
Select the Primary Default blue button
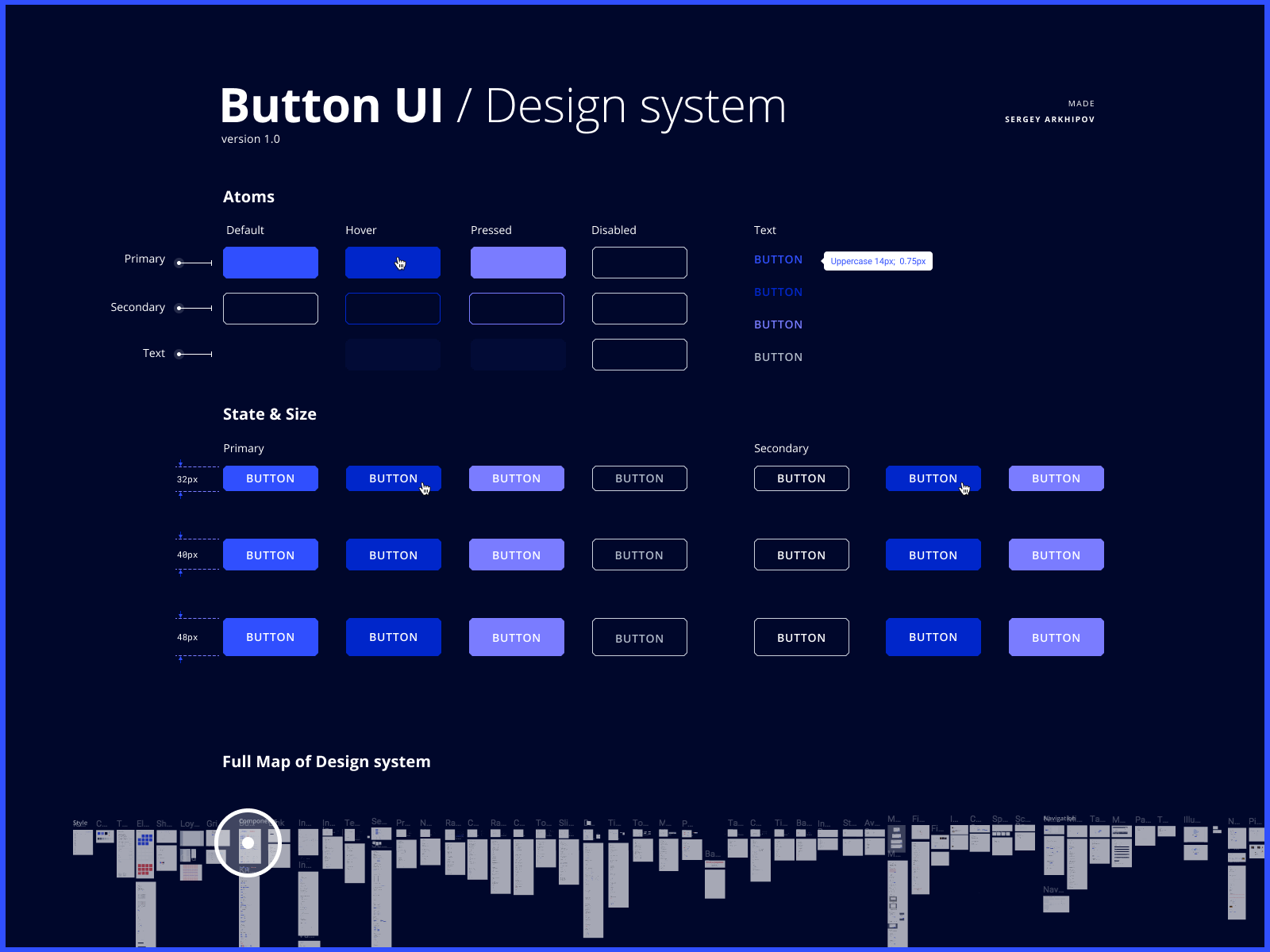pyautogui.click(x=270, y=263)
